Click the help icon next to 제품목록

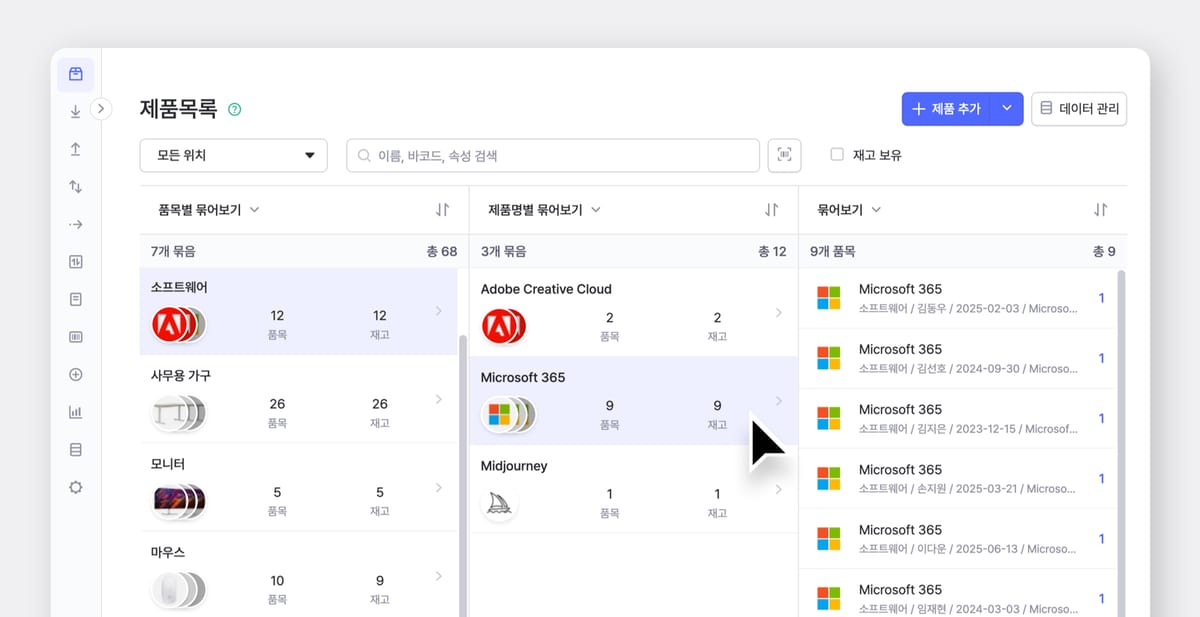[235, 108]
